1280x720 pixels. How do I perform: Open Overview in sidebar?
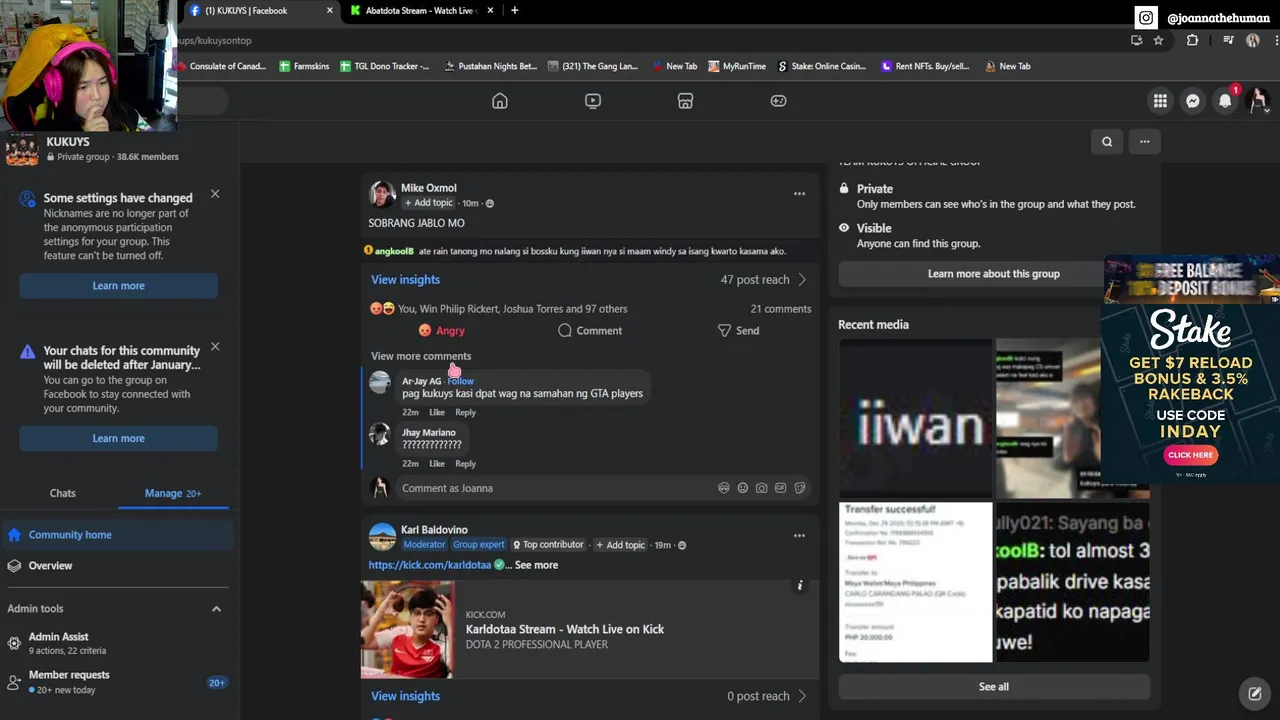point(118,566)
